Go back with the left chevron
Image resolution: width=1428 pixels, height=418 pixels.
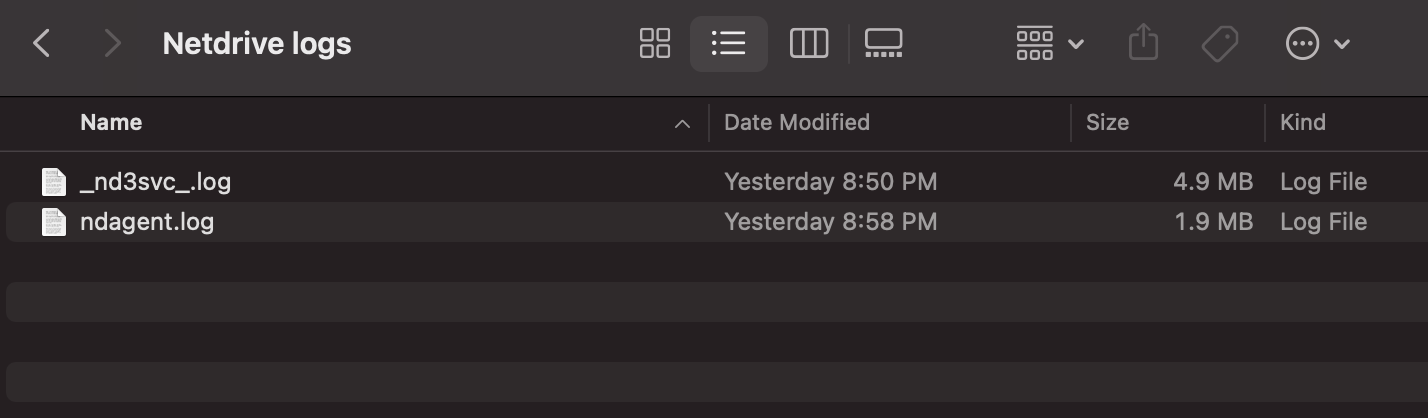pyautogui.click(x=42, y=43)
